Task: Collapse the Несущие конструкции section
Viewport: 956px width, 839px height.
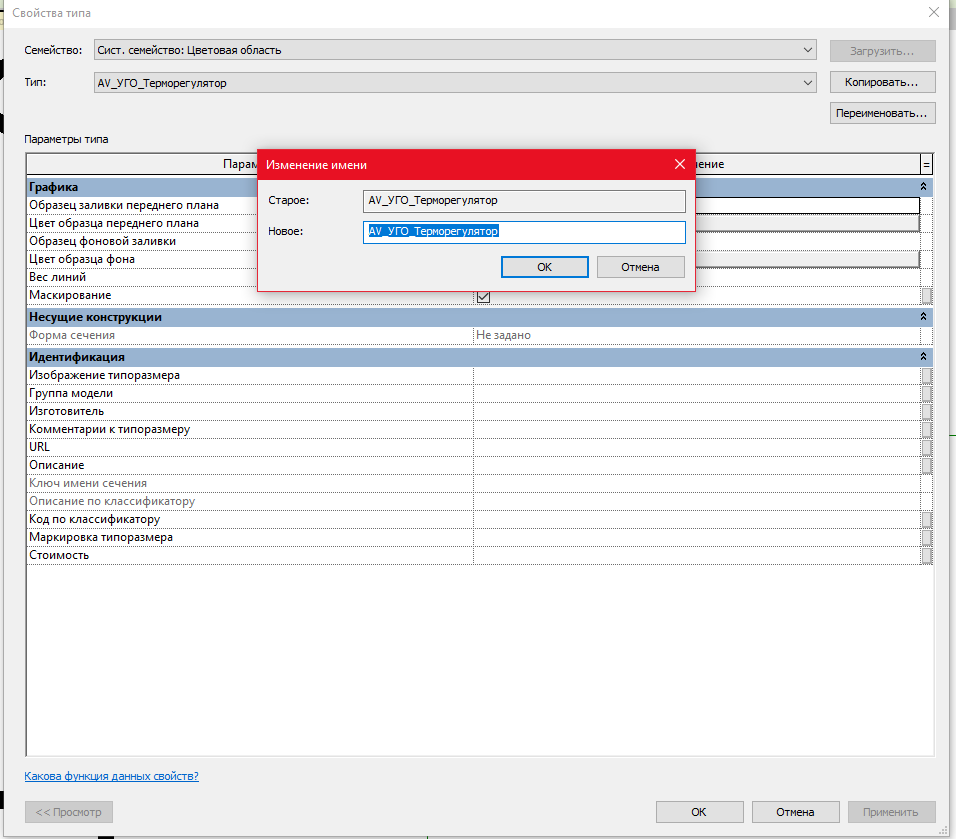Action: point(924,316)
